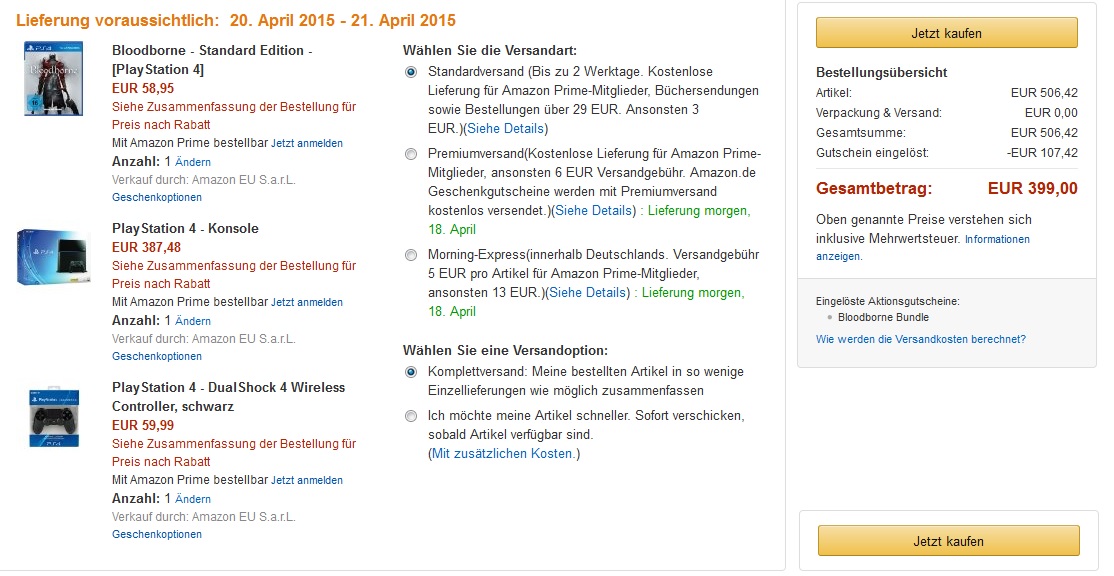The width and height of the screenshot is (1114, 576).
Task: Click Jetzt anmelden for Prime under PlayStation 4 Konsole
Action: [x=307, y=303]
